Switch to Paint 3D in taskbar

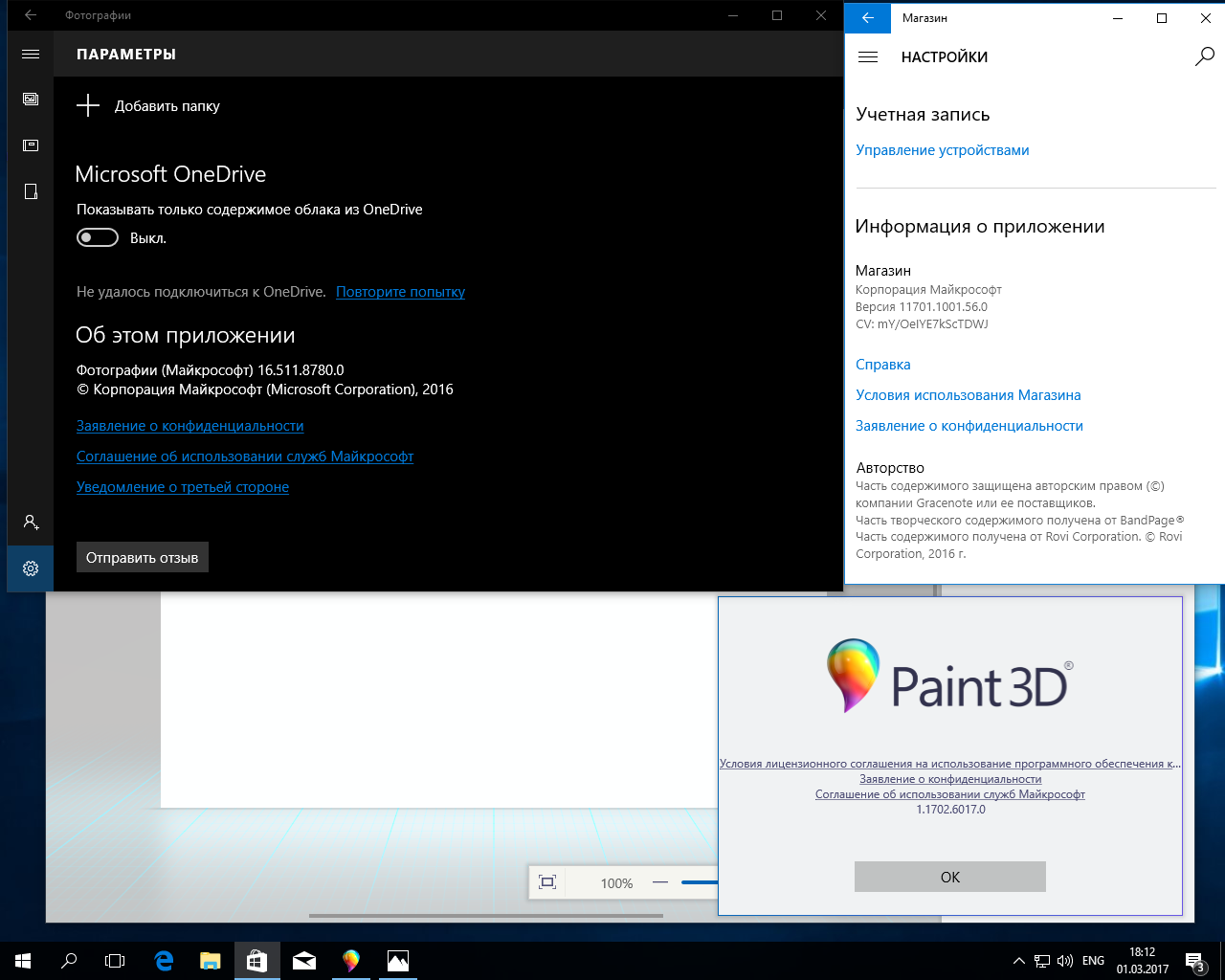[351, 961]
